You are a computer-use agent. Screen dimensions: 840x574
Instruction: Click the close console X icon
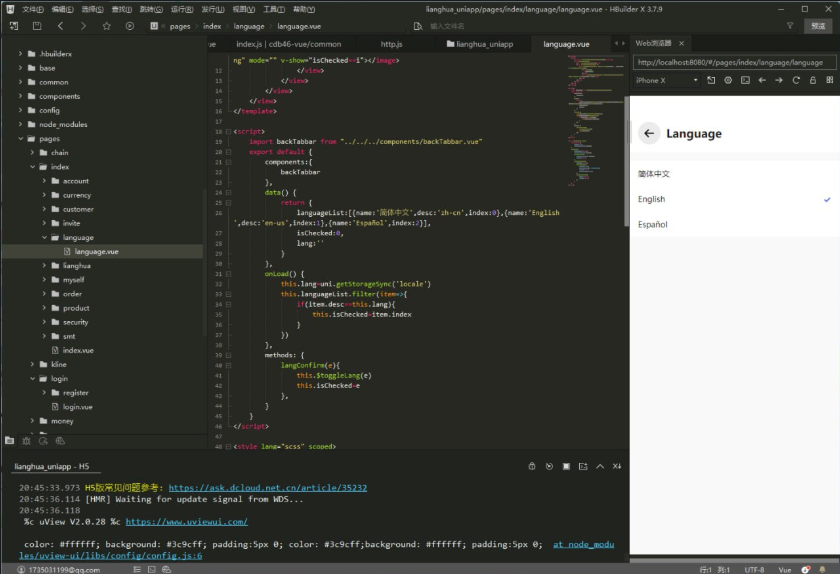(617, 466)
